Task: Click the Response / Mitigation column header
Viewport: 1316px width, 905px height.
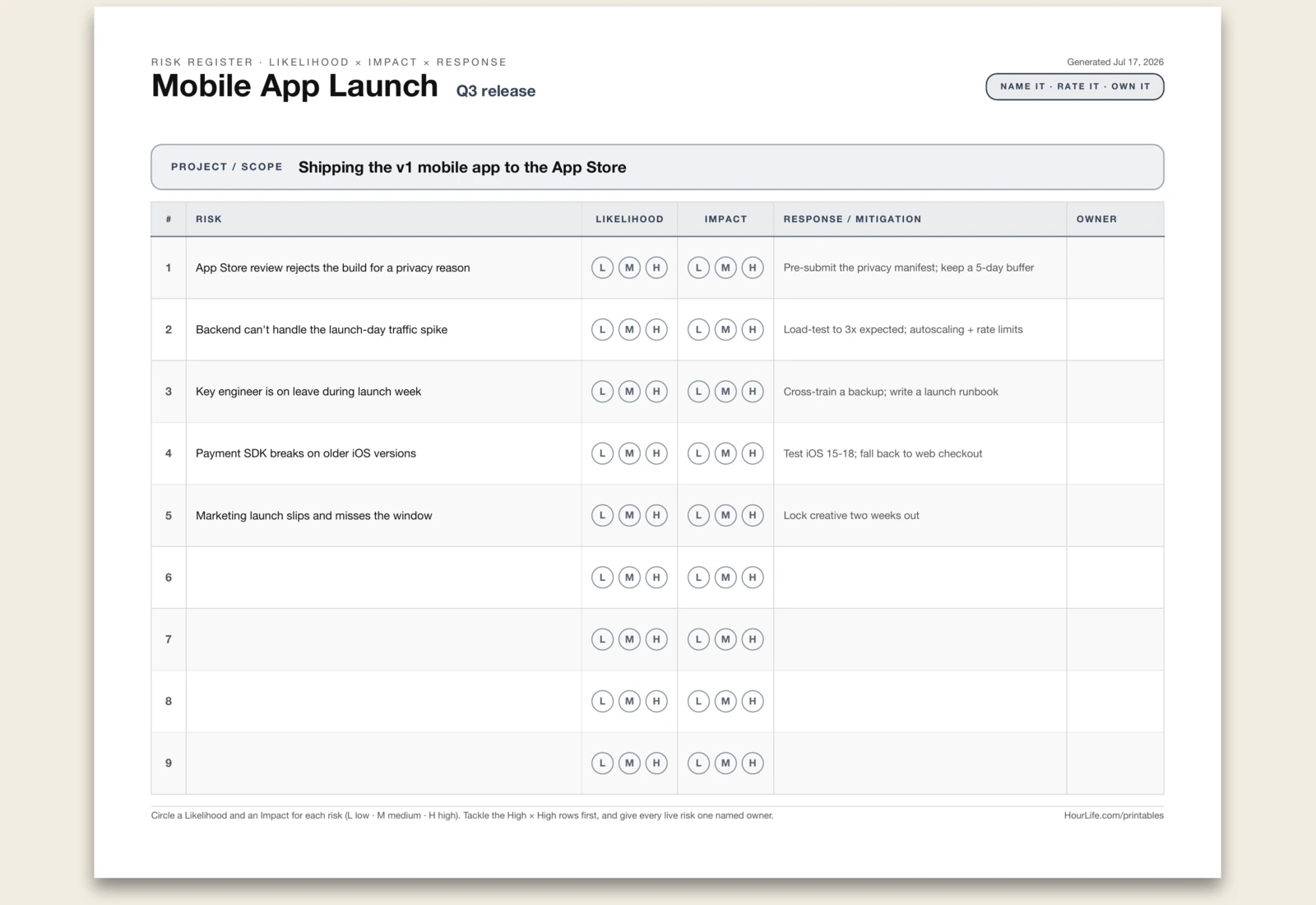Action: [920, 219]
